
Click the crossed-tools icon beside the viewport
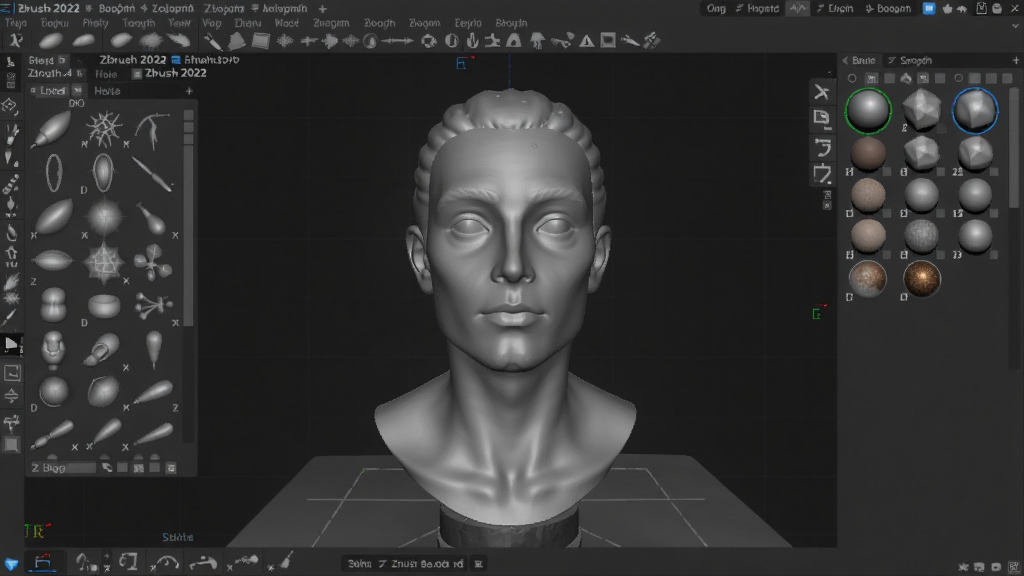822,92
